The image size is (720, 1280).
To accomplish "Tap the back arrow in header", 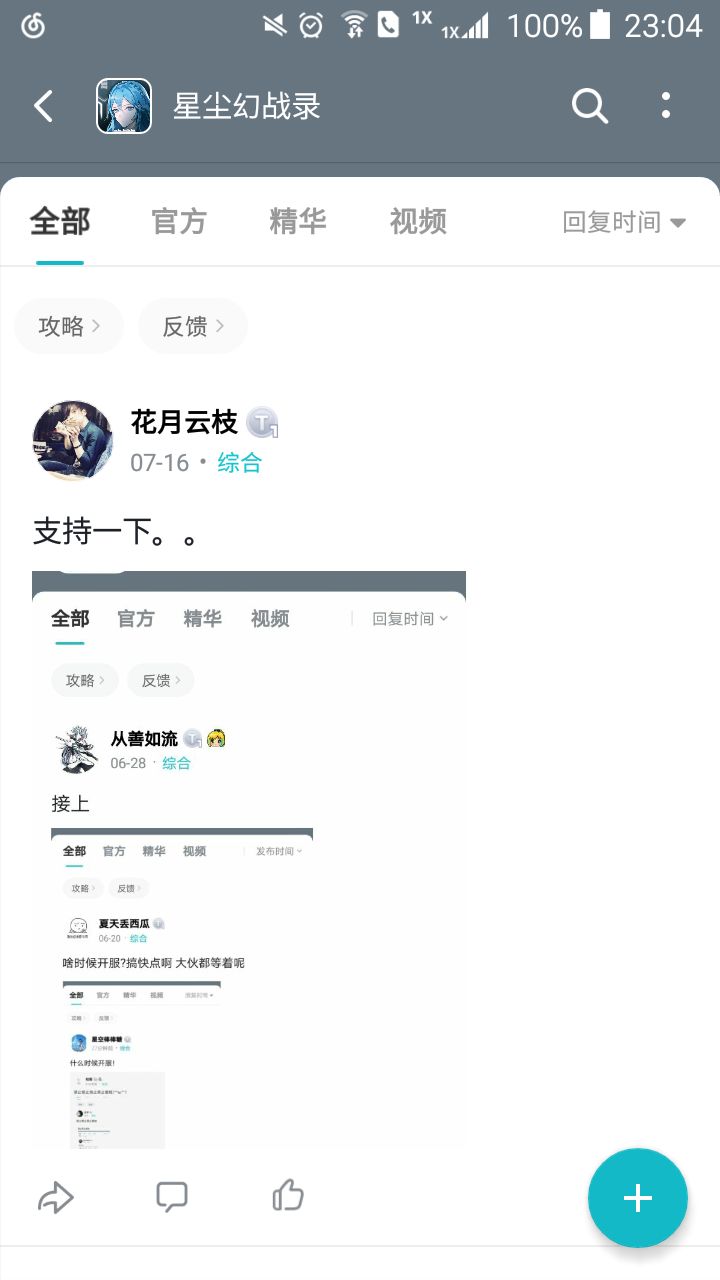I will point(43,106).
